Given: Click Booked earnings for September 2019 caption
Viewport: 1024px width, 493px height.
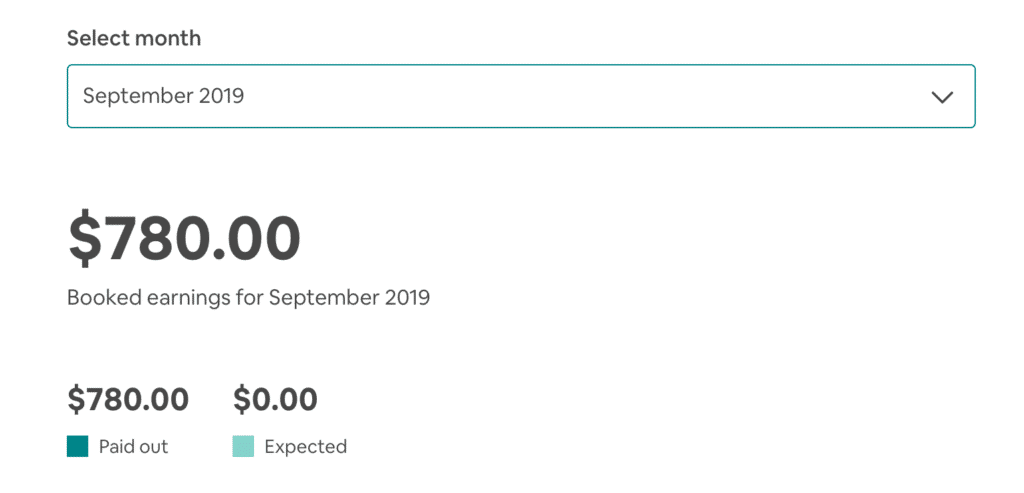Looking at the screenshot, I should pyautogui.click(x=248, y=298).
